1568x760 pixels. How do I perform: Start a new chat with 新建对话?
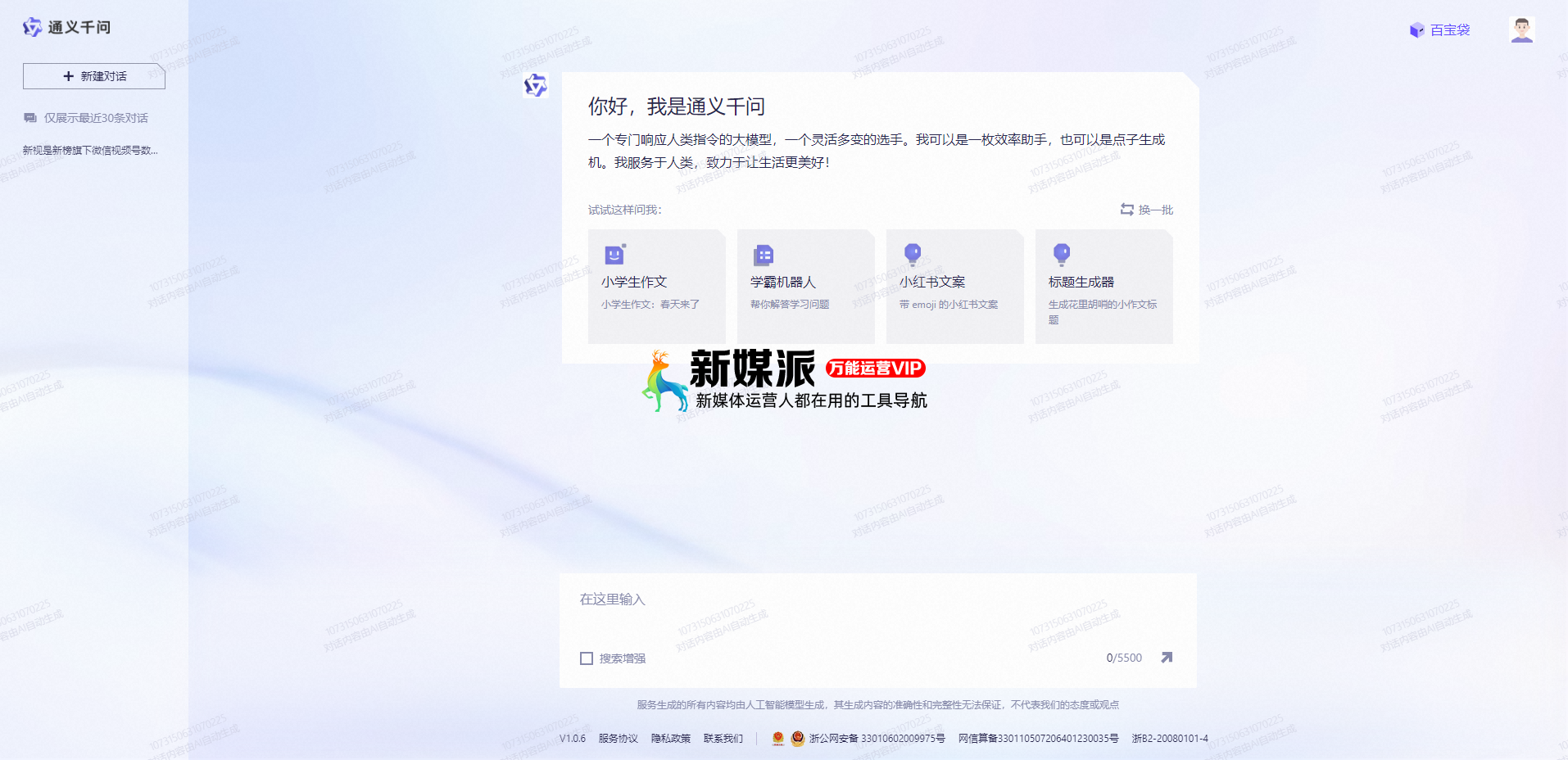point(94,76)
